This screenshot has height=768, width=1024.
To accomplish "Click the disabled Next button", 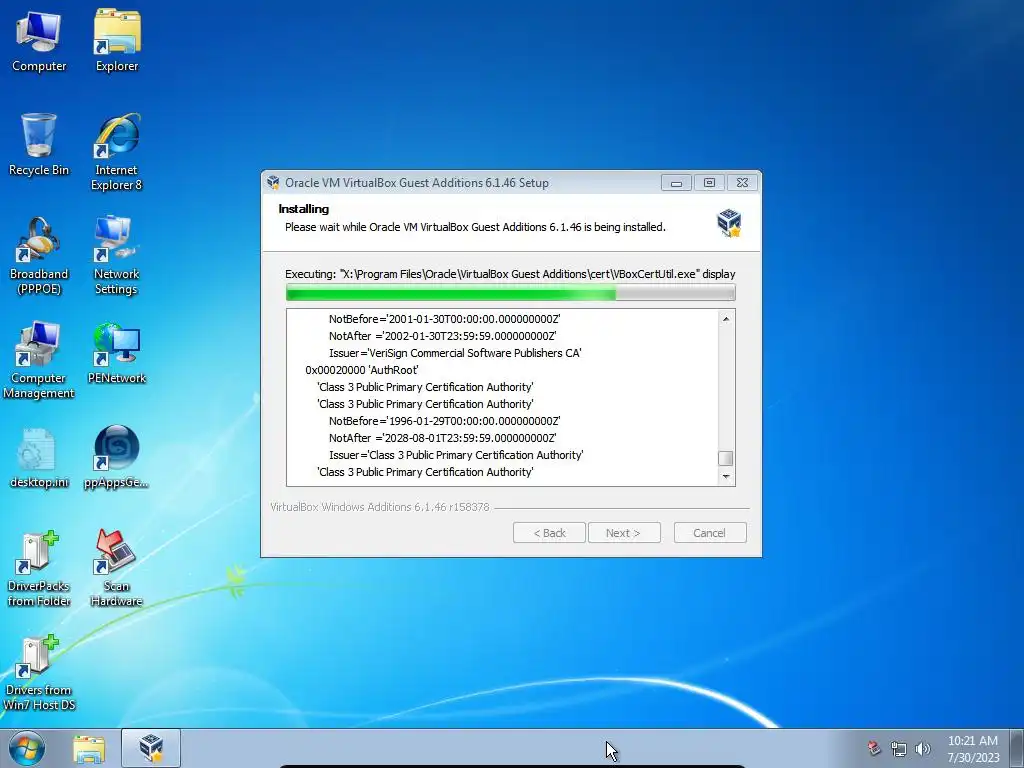I will point(624,533).
